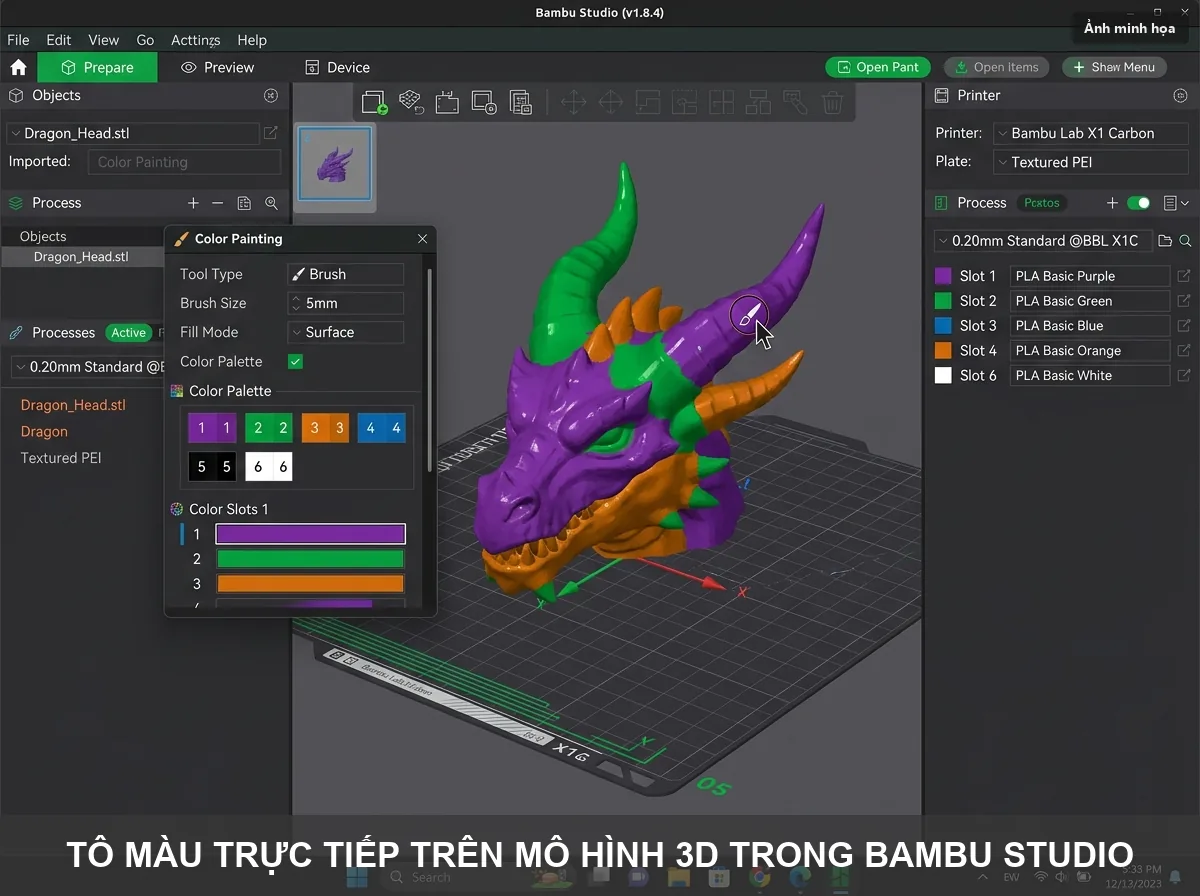
Task: Open Dragon_Head.stl external edit icon
Action: pos(271,133)
